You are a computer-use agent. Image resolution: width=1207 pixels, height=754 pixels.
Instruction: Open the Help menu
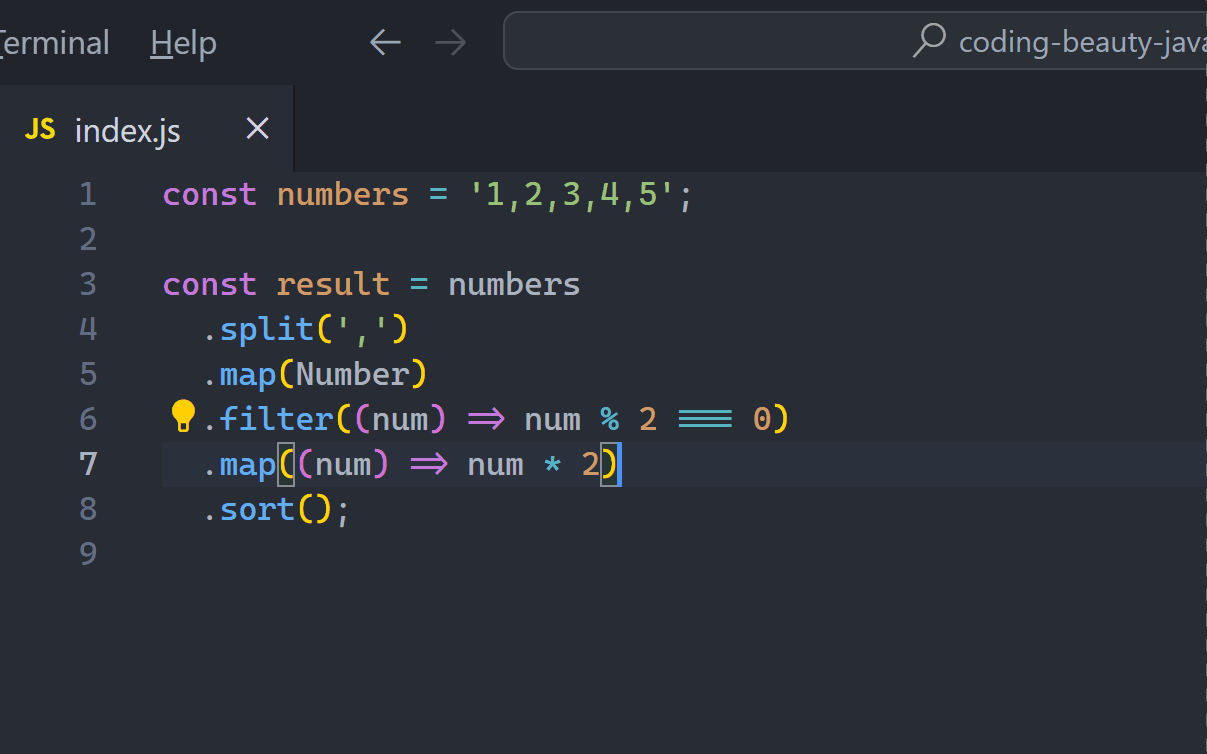coord(183,43)
